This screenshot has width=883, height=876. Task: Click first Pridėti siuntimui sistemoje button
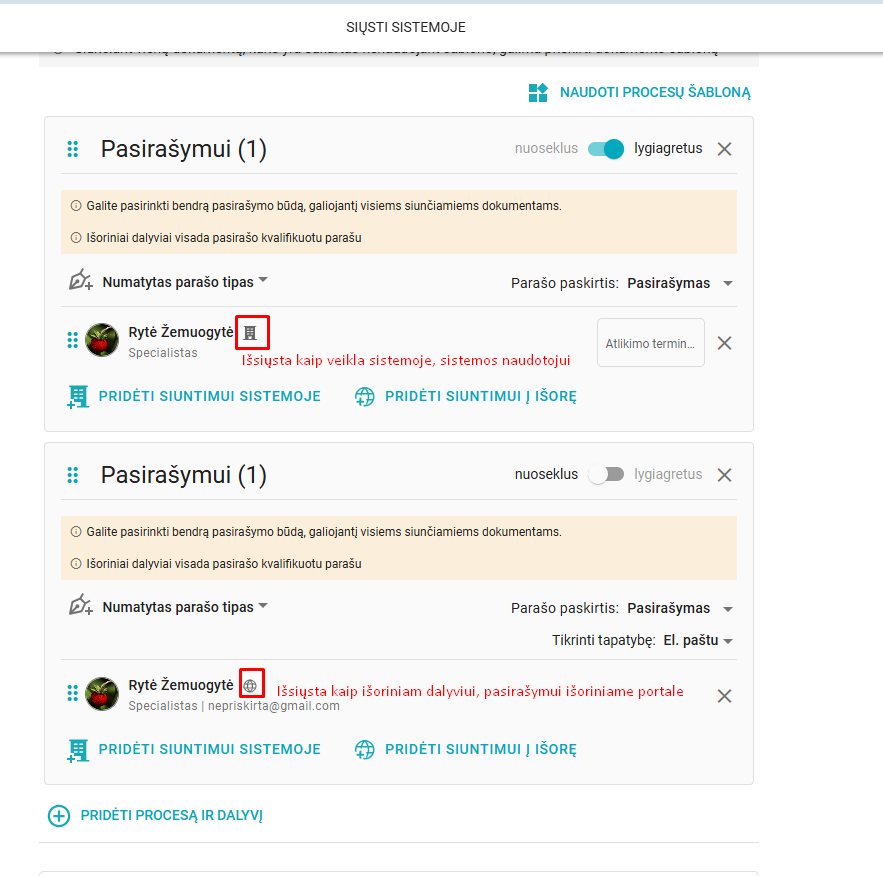pos(208,396)
